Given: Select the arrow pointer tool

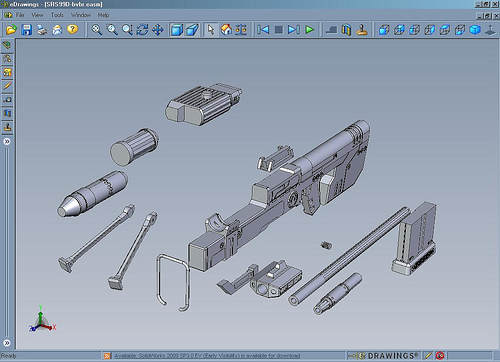Looking at the screenshot, I should point(211,30).
